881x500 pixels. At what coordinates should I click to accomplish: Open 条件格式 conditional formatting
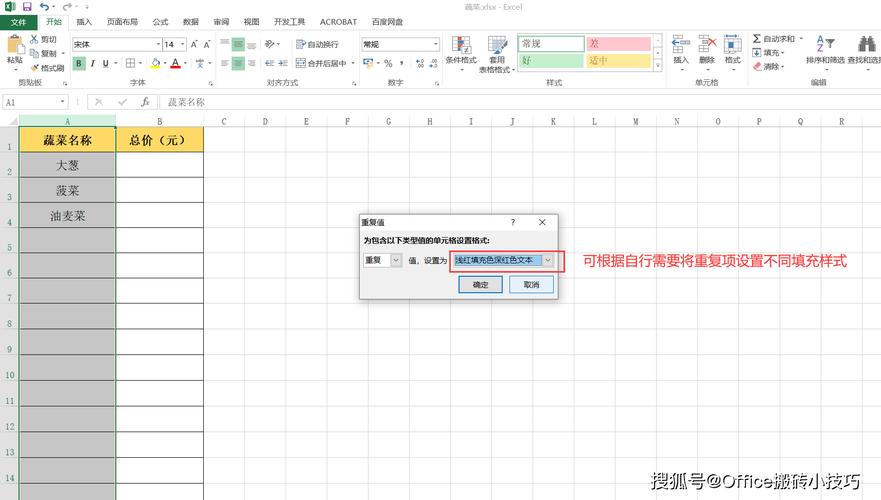pos(461,51)
